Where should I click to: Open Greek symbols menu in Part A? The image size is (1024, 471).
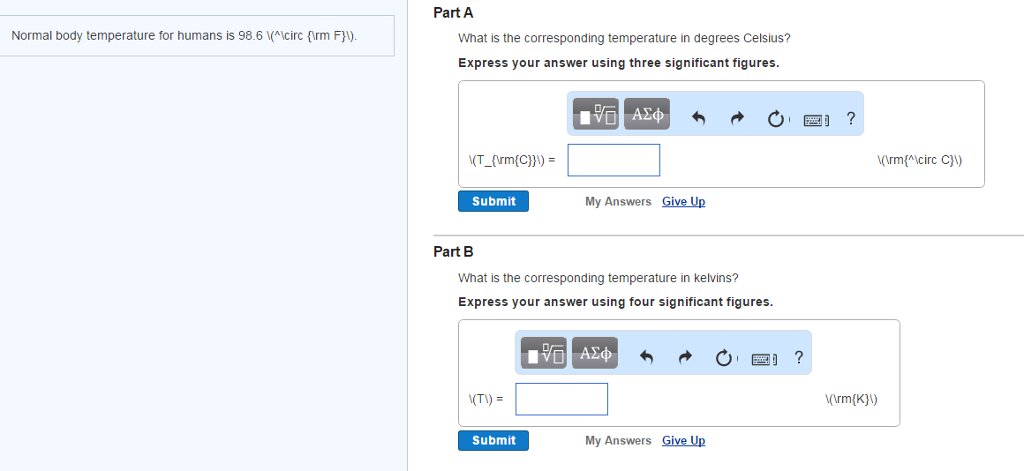[x=646, y=113]
